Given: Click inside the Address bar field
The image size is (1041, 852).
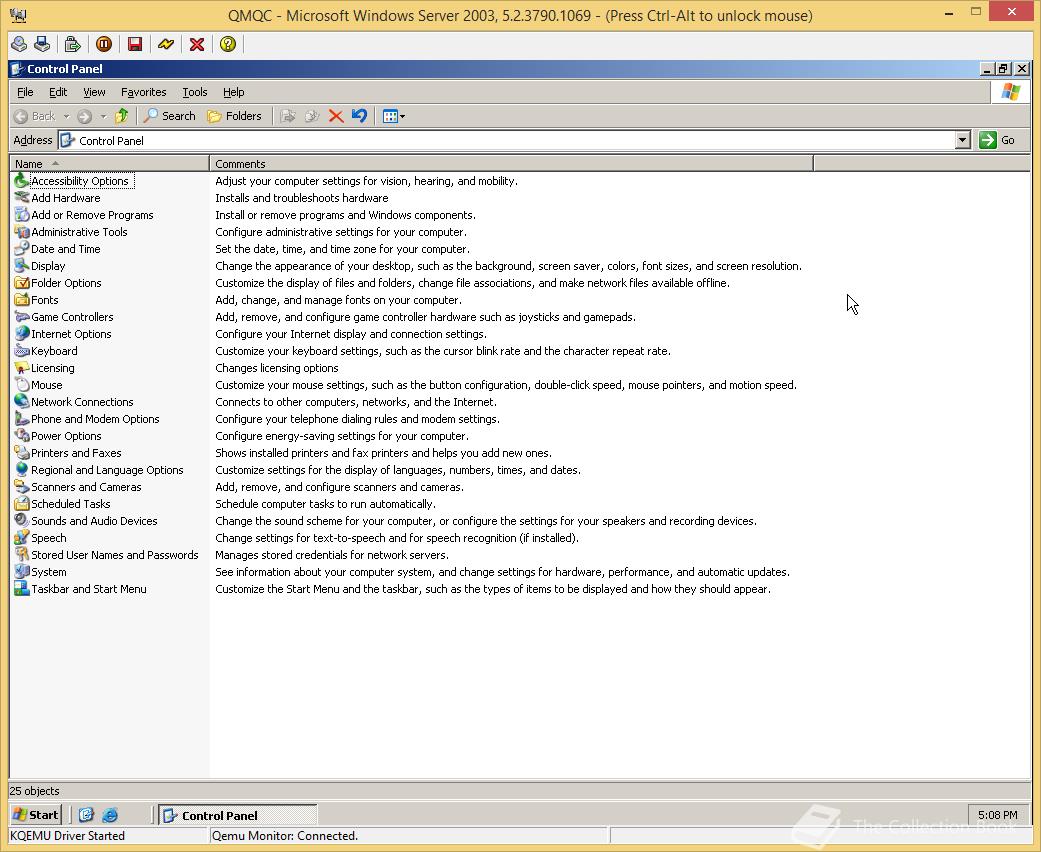Looking at the screenshot, I should click(507, 140).
